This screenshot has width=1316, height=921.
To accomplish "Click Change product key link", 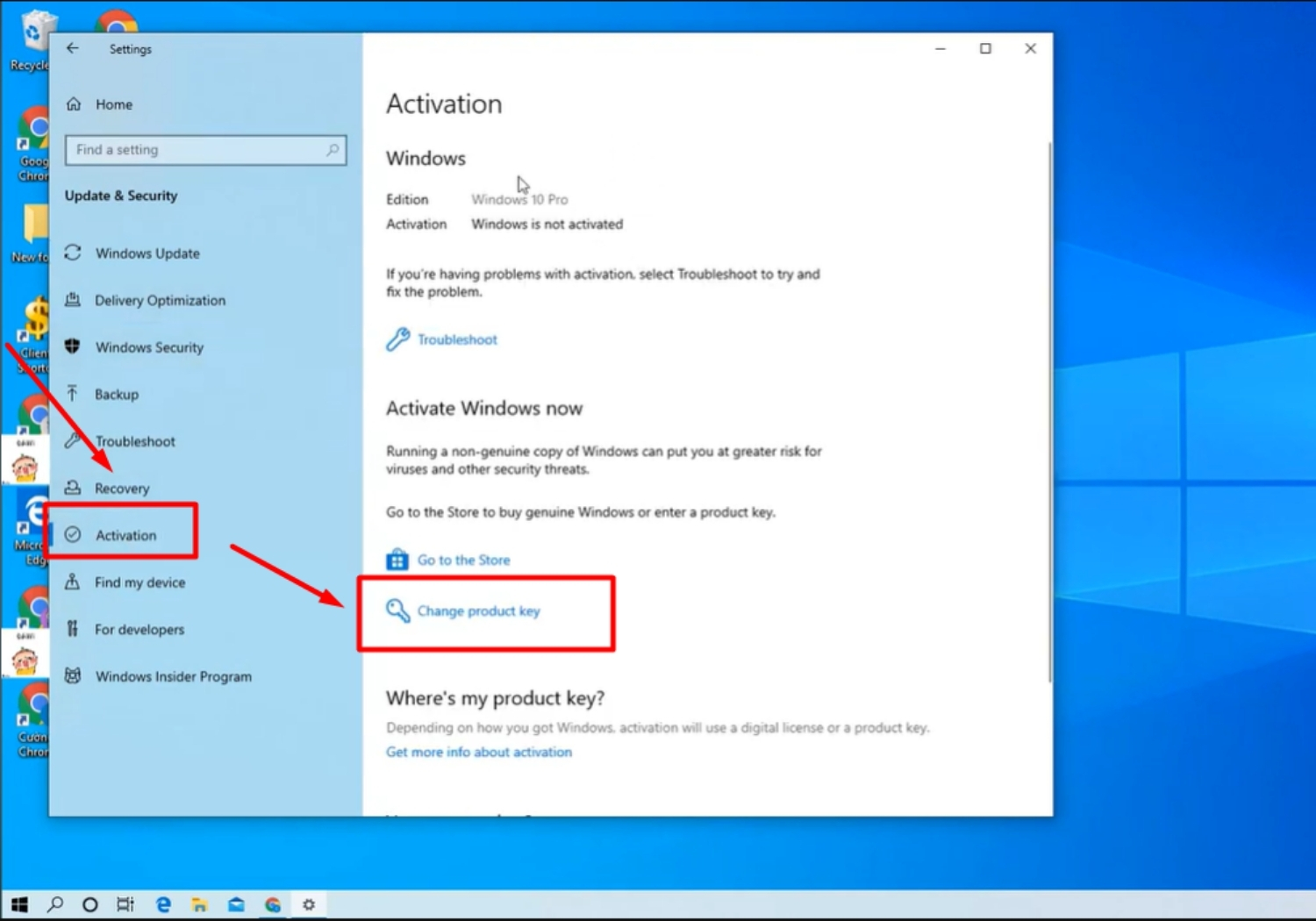I will tap(478, 611).
